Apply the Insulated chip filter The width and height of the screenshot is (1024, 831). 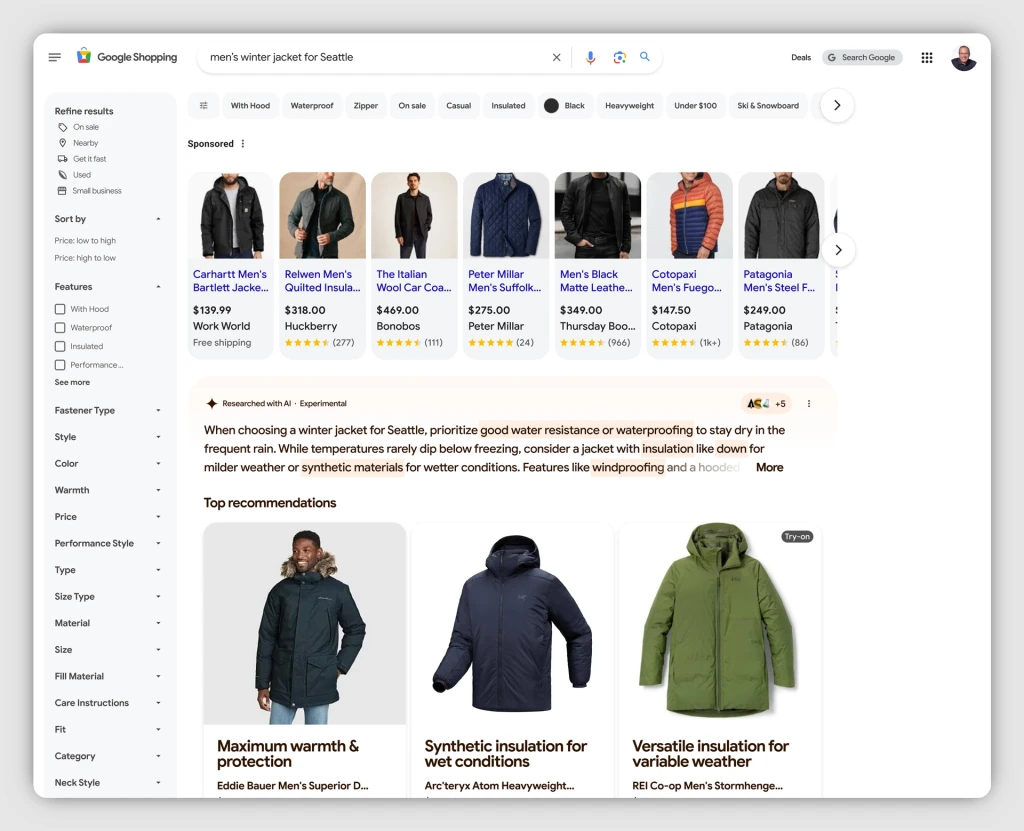pos(508,105)
